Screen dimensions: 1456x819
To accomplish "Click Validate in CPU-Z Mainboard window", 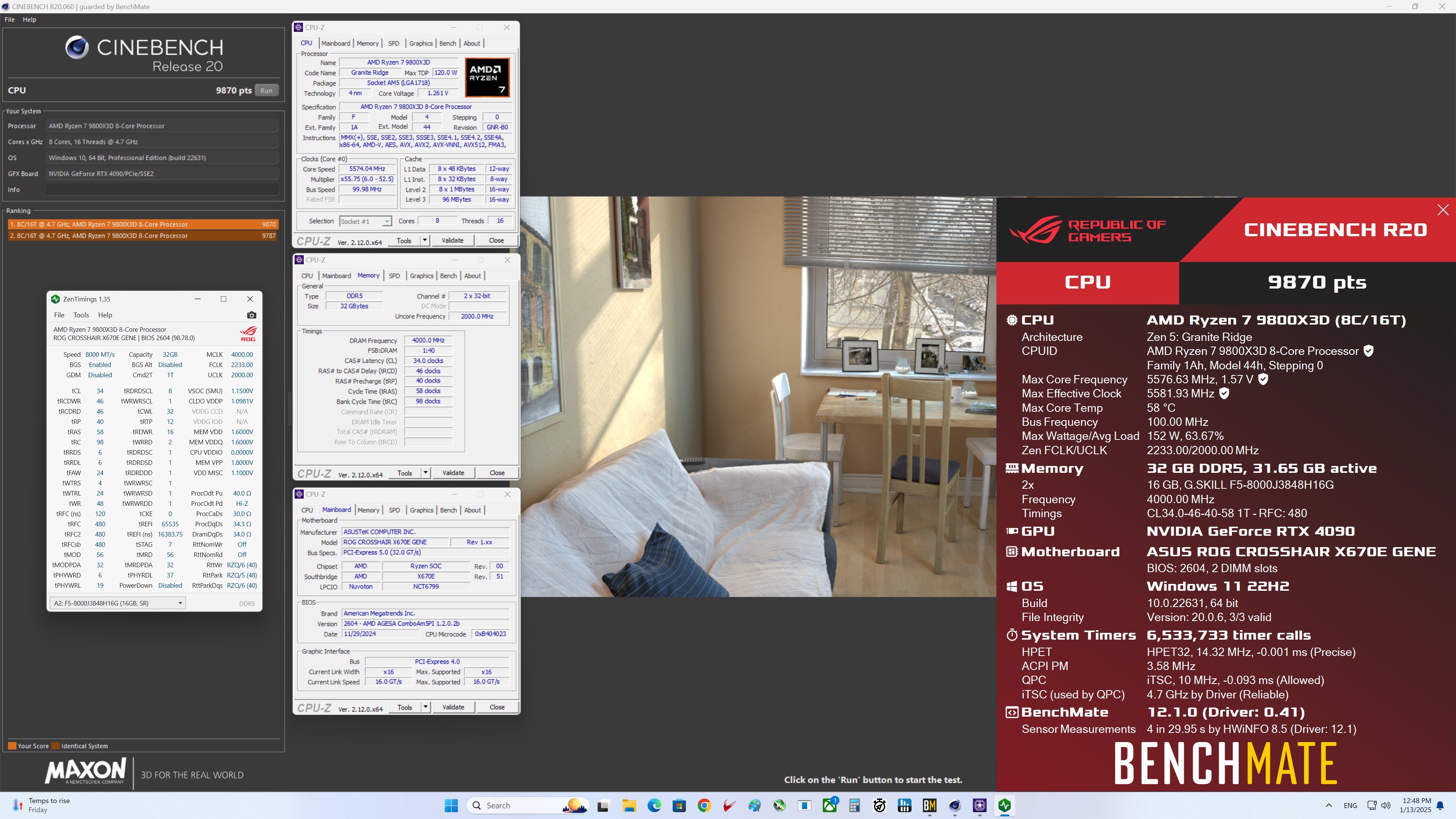I will tap(453, 707).
